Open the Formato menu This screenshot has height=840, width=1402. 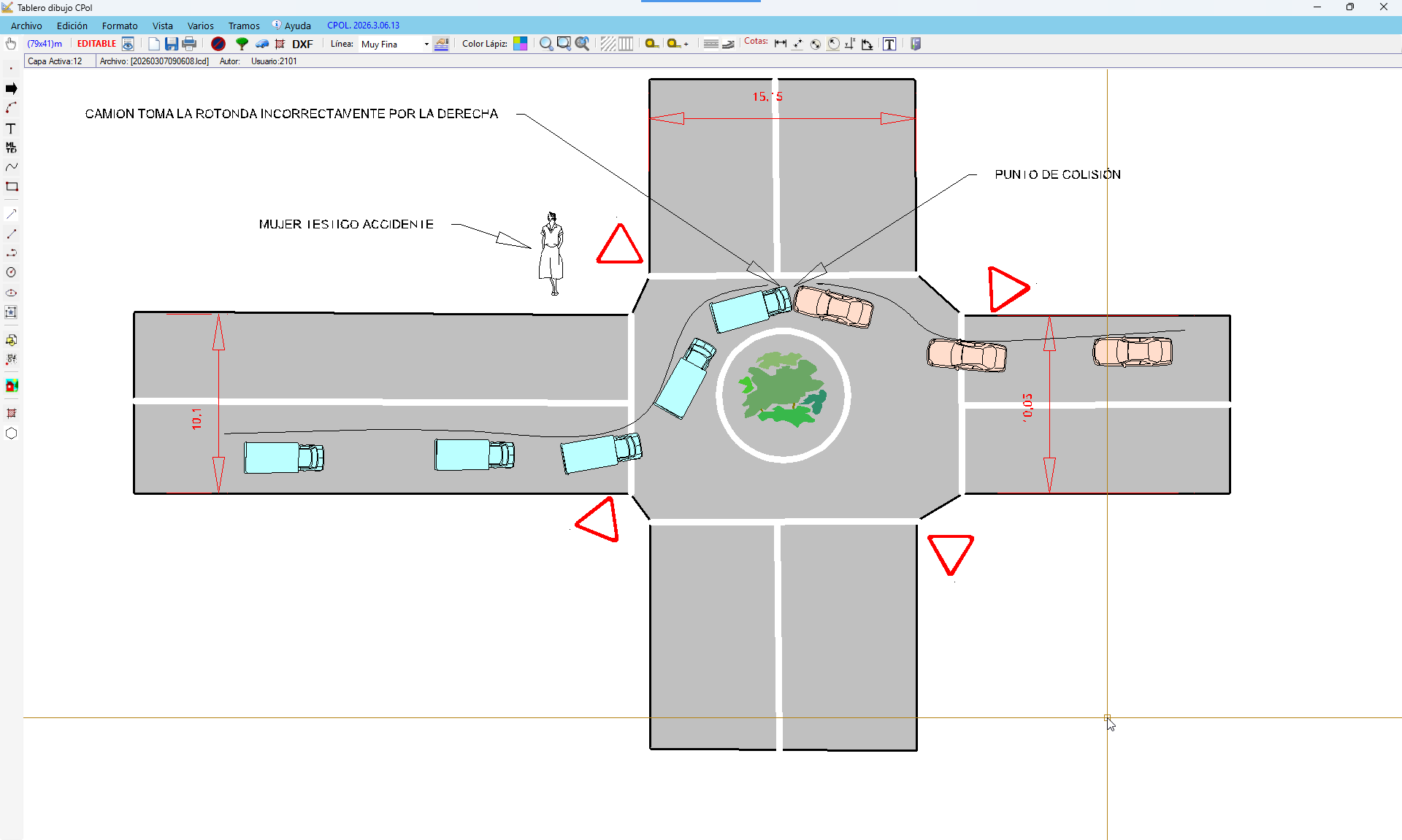(x=120, y=26)
